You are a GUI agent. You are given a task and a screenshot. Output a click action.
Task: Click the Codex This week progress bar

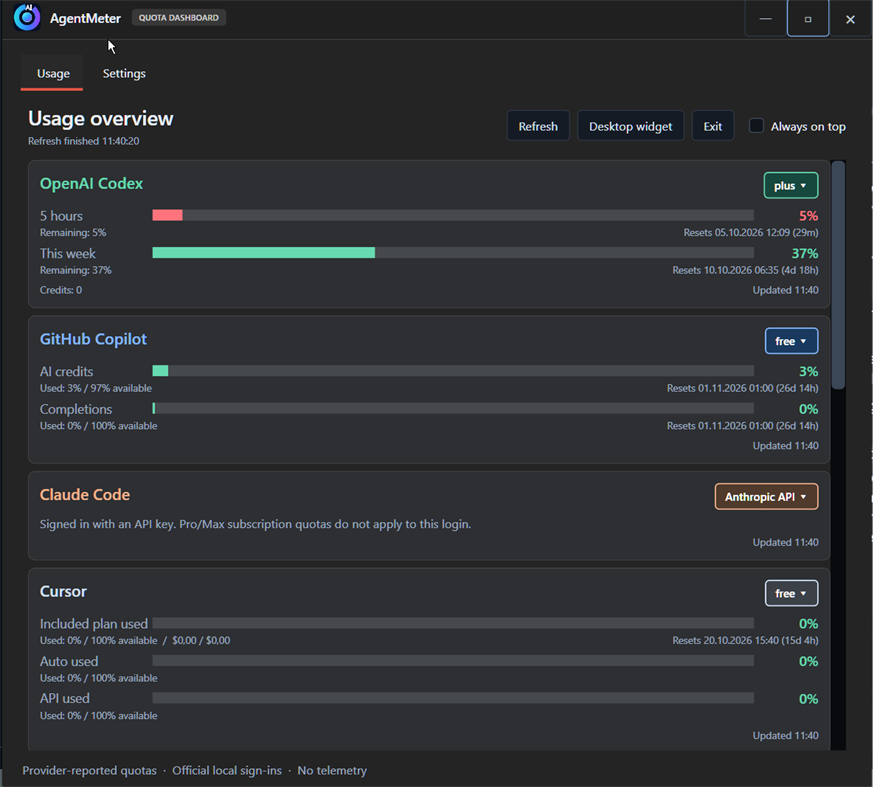453,253
